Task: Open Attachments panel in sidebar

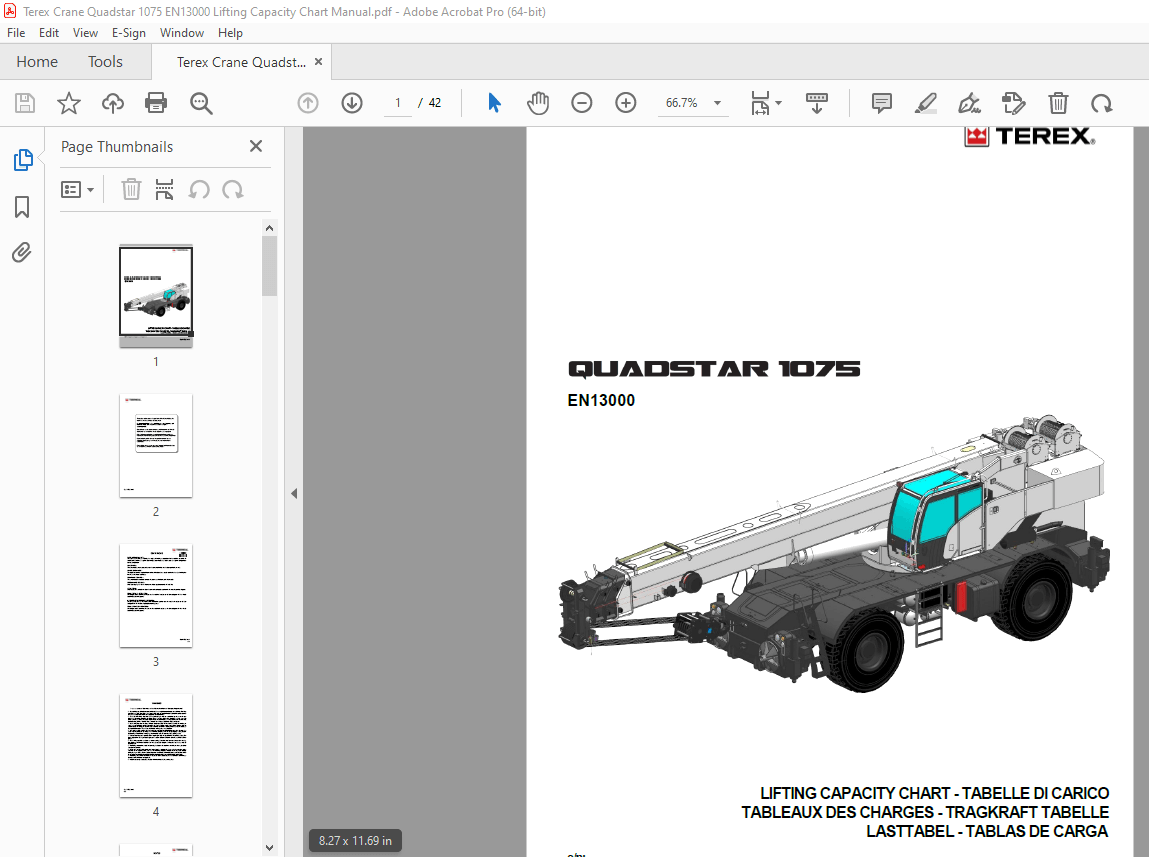Action: coord(21,252)
